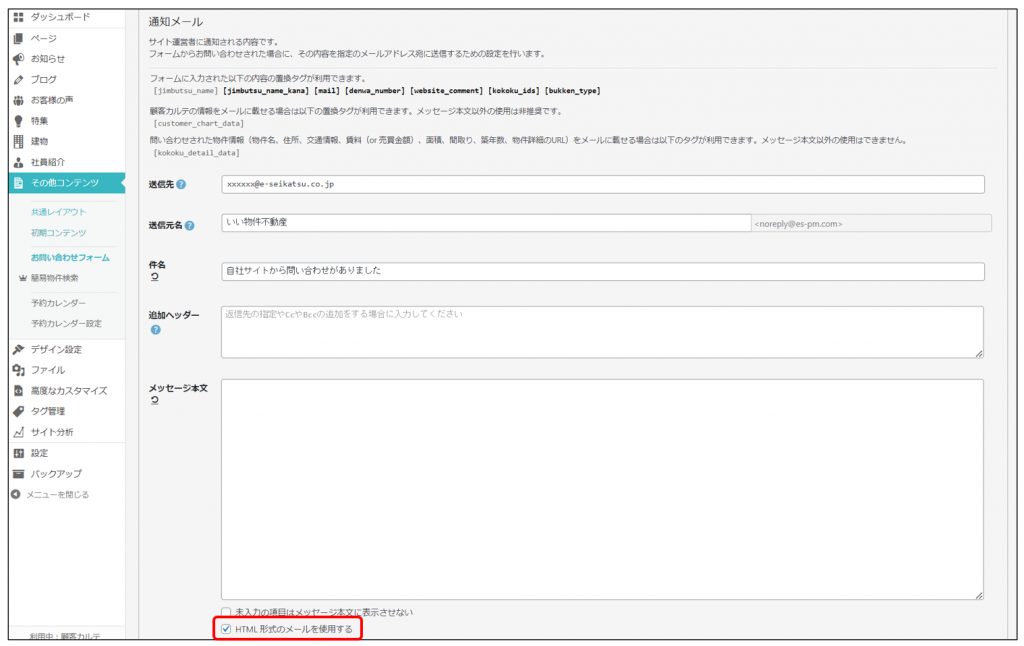Reset the 件名 field with undo icon
This screenshot has height=646, width=1024.
coord(154,277)
